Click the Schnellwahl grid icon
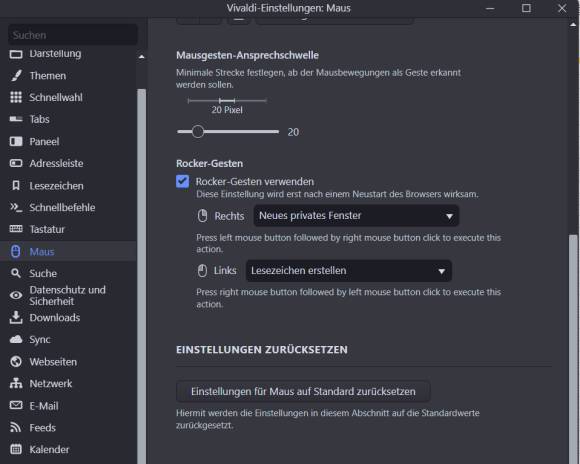This screenshot has width=580, height=464. 16,97
